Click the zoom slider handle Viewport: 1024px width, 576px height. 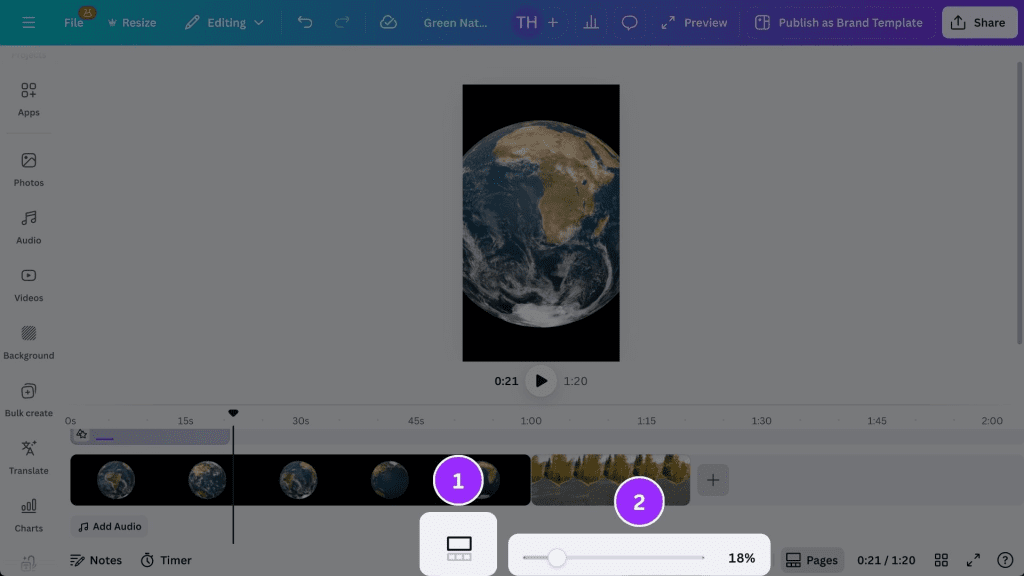coord(557,558)
